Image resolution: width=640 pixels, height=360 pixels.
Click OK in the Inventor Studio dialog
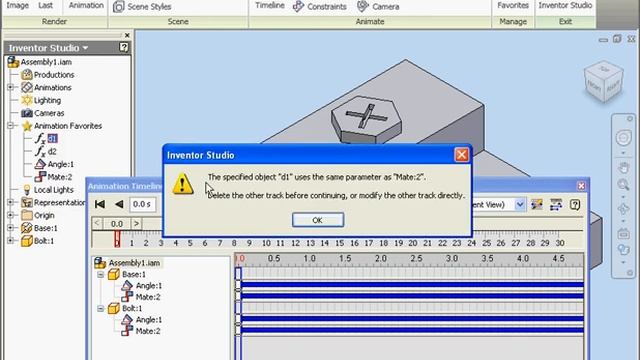click(x=318, y=220)
